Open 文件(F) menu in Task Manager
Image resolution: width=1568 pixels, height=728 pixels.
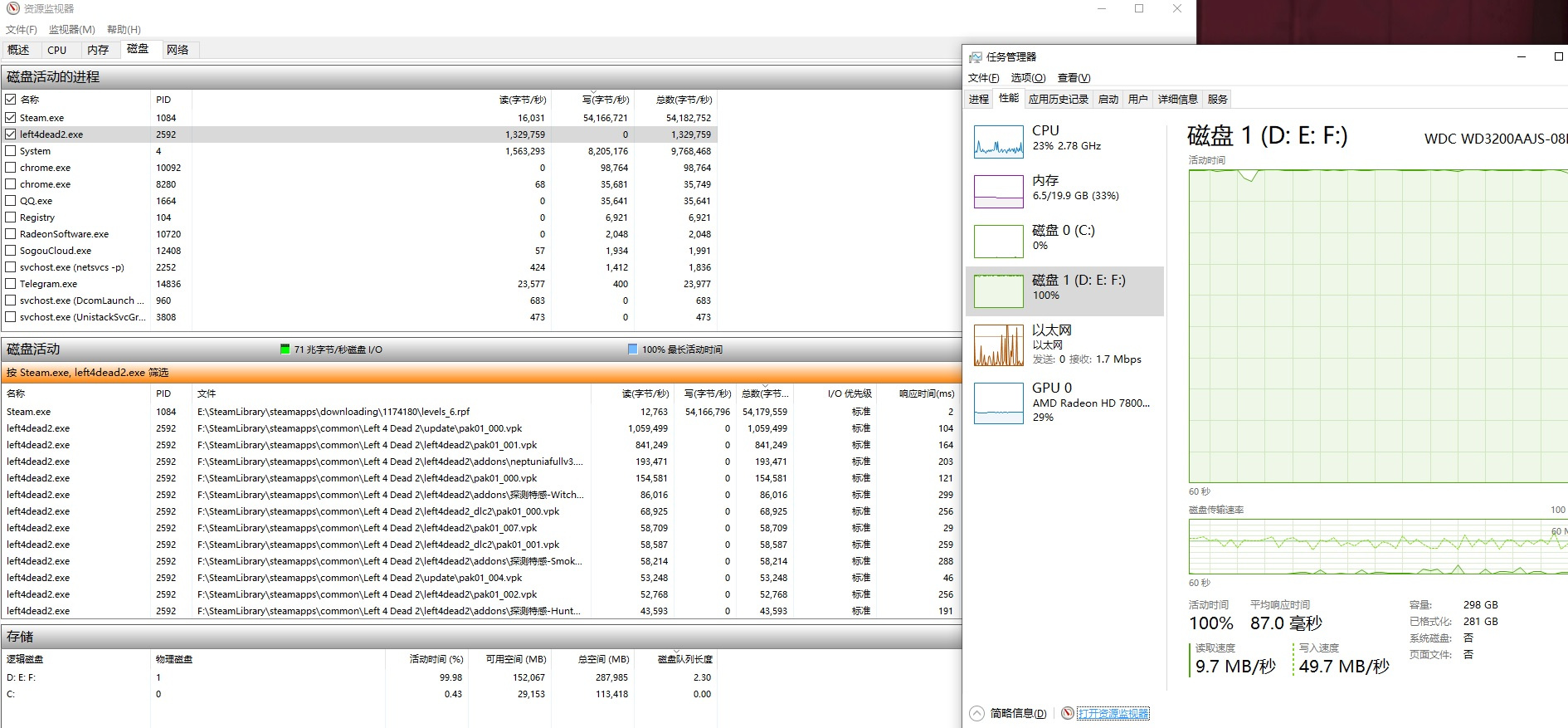click(984, 78)
